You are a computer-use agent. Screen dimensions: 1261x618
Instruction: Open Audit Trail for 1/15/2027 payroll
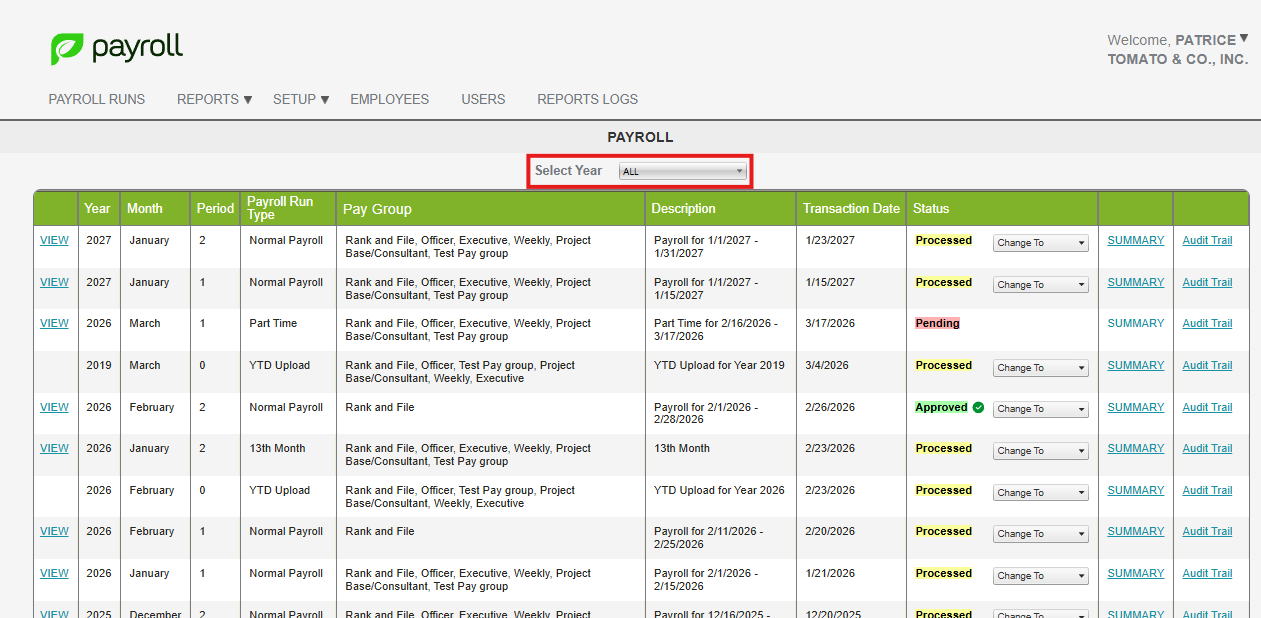pos(1207,283)
